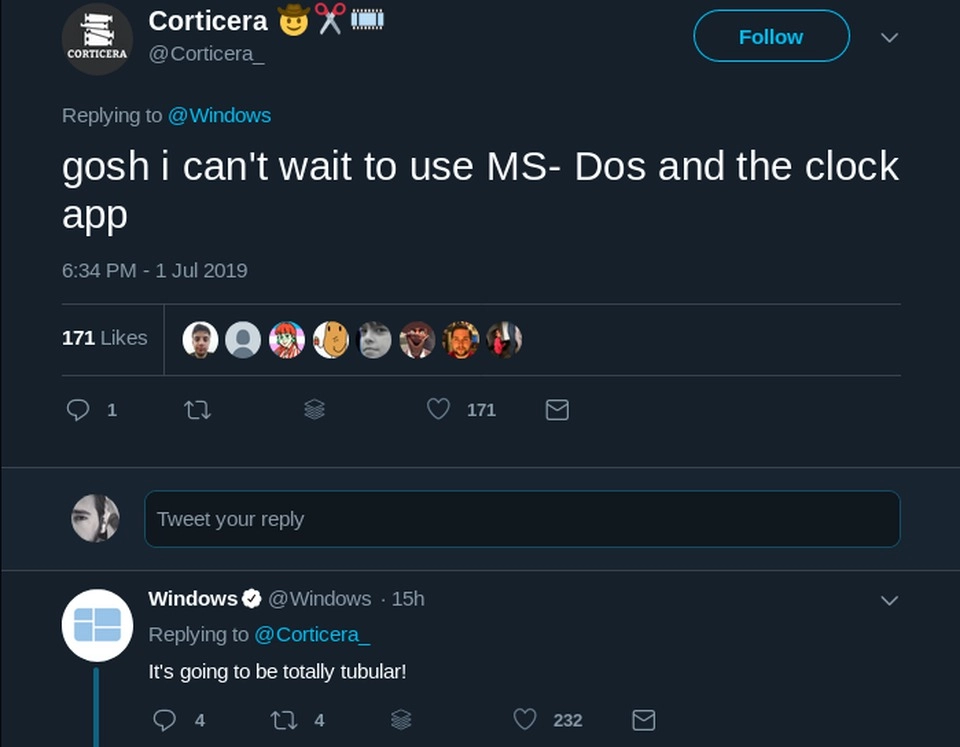Open Direct Message share icon under Corticera's tweet
The height and width of the screenshot is (747, 960).
pos(557,410)
